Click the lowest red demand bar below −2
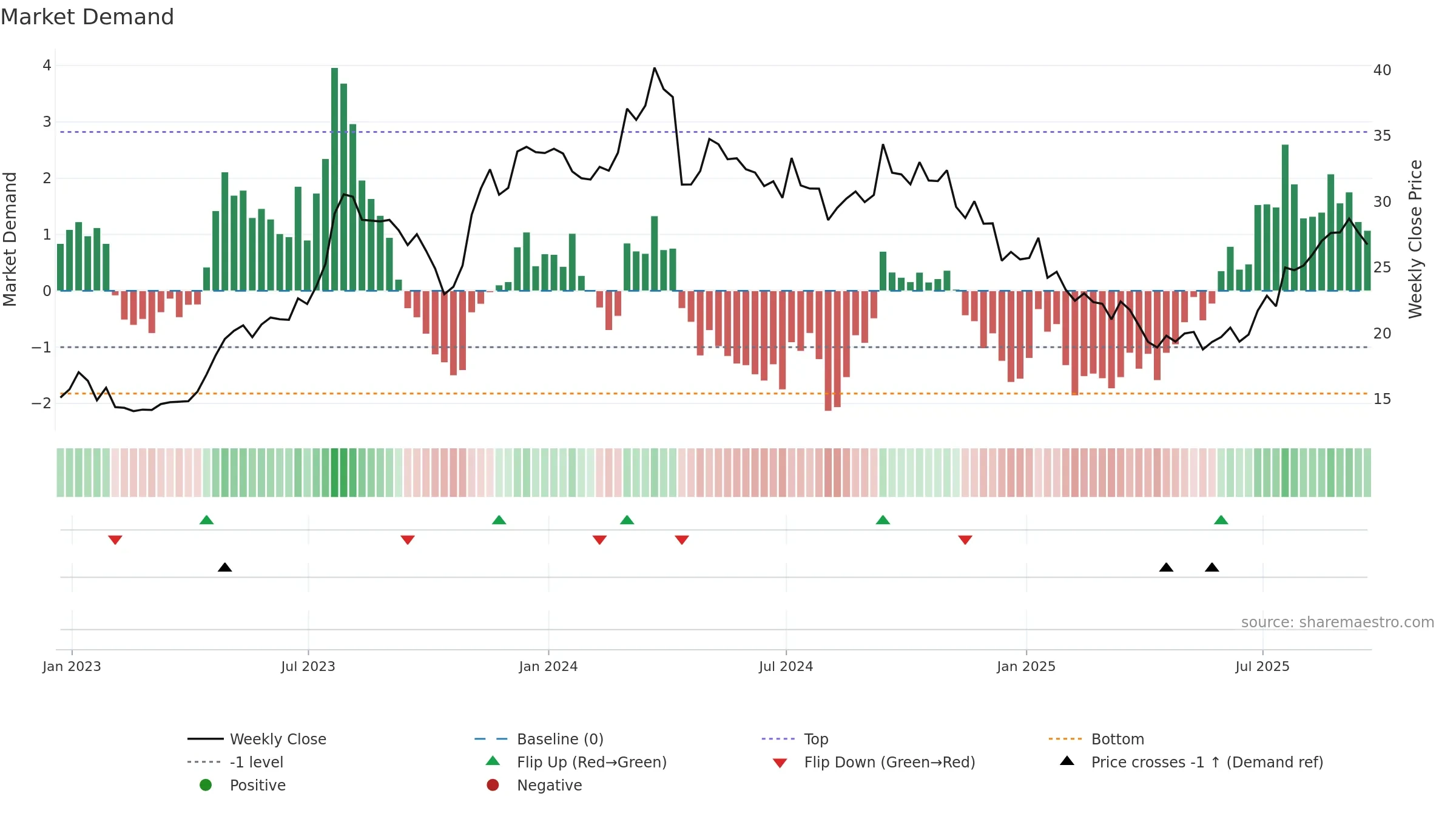The height and width of the screenshot is (819, 1456). tap(828, 351)
